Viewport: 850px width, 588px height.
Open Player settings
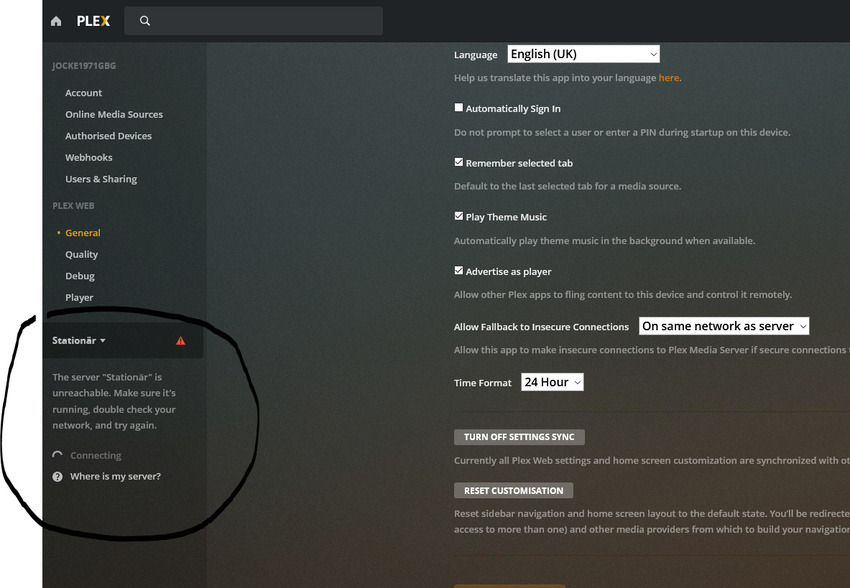79,298
